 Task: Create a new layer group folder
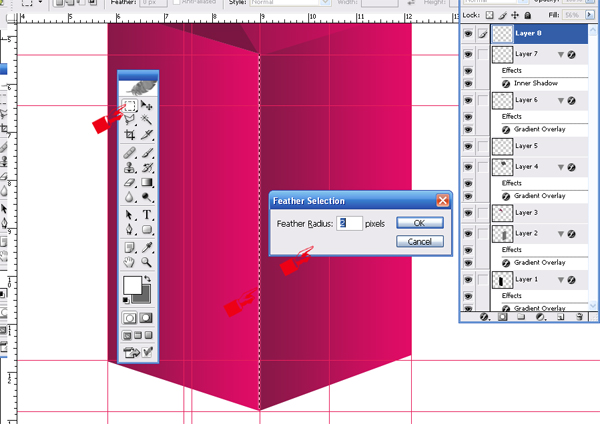[521, 317]
